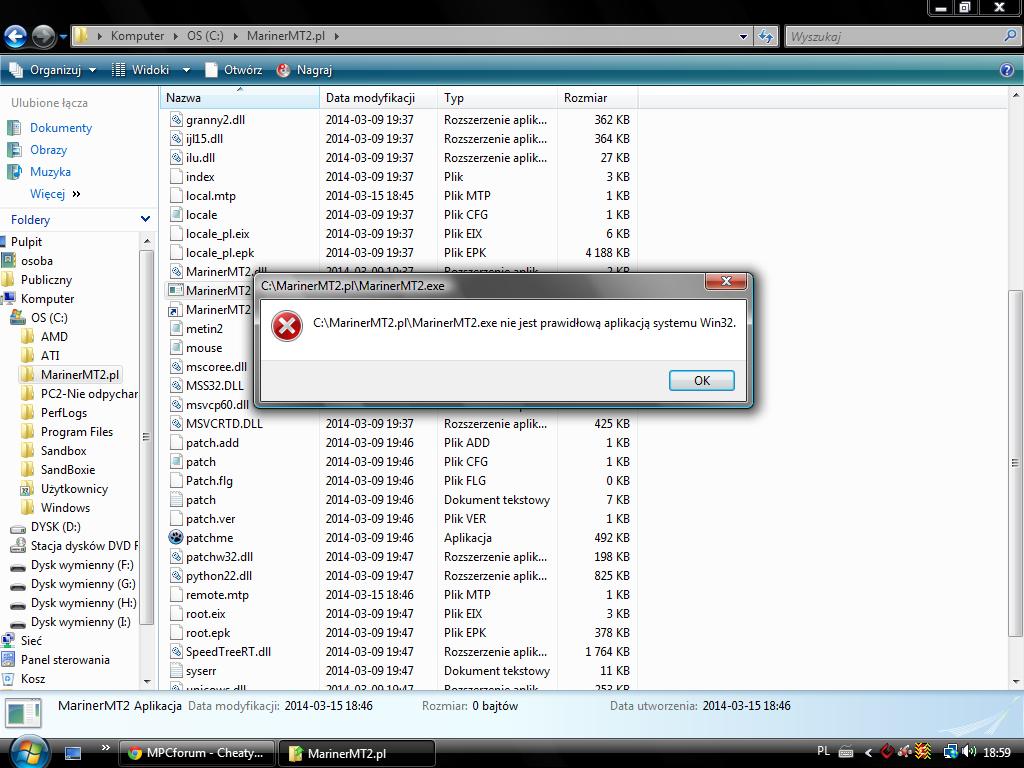Click folder tree scrollbar down arrow
The image size is (1024, 768).
click(x=147, y=682)
